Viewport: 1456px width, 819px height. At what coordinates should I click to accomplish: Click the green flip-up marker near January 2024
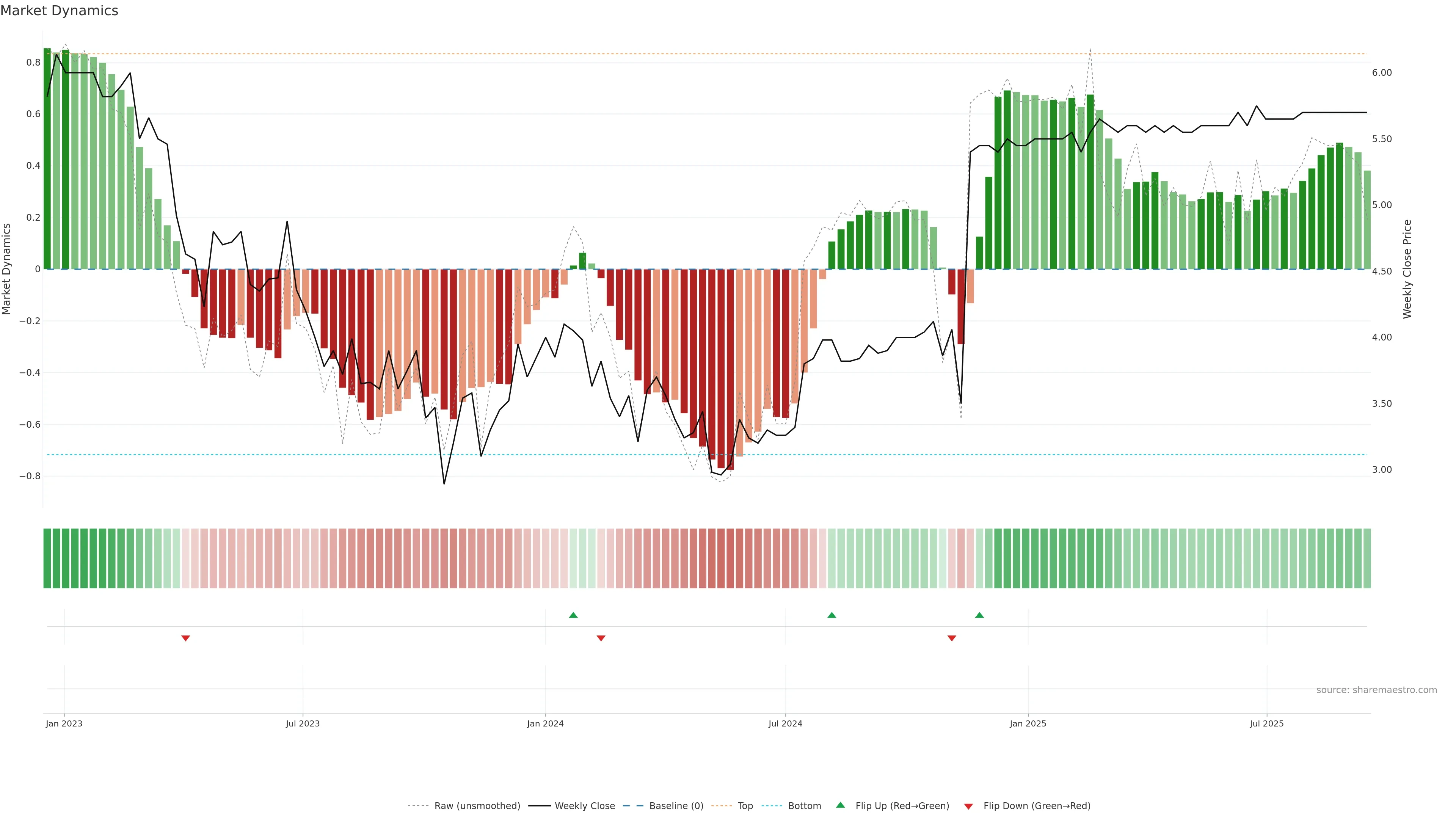[x=573, y=615]
